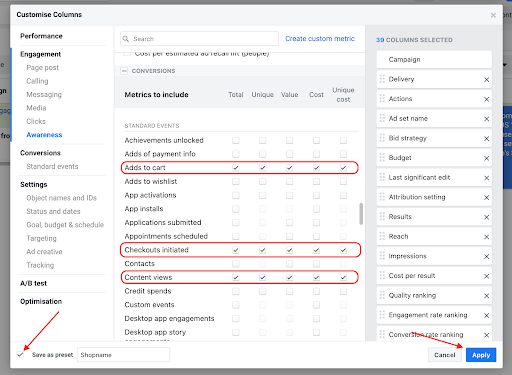Grab the drag handle for Impressions
This screenshot has width=512, height=375.
382,256
